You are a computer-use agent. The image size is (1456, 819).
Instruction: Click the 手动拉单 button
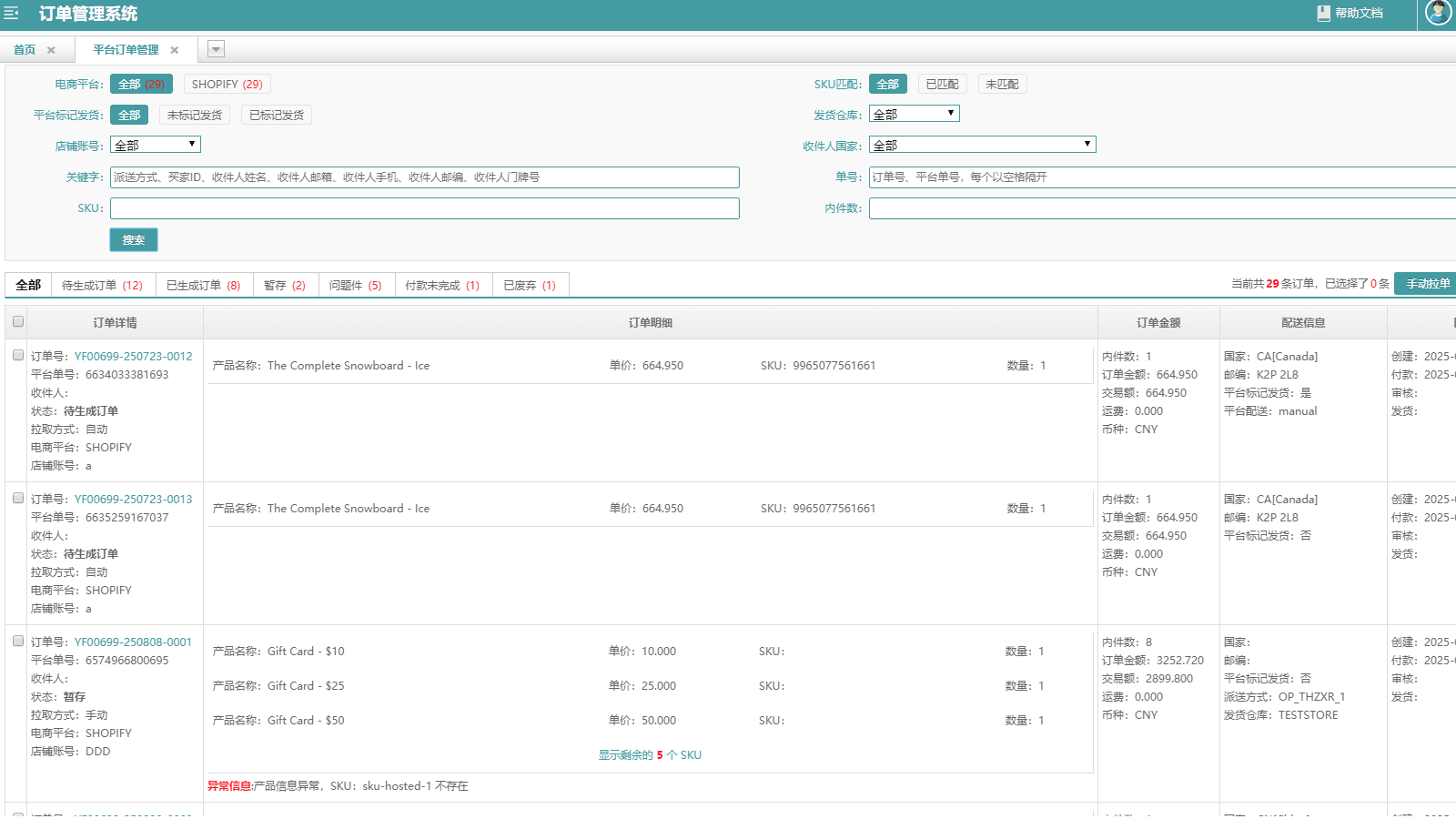(1427, 284)
